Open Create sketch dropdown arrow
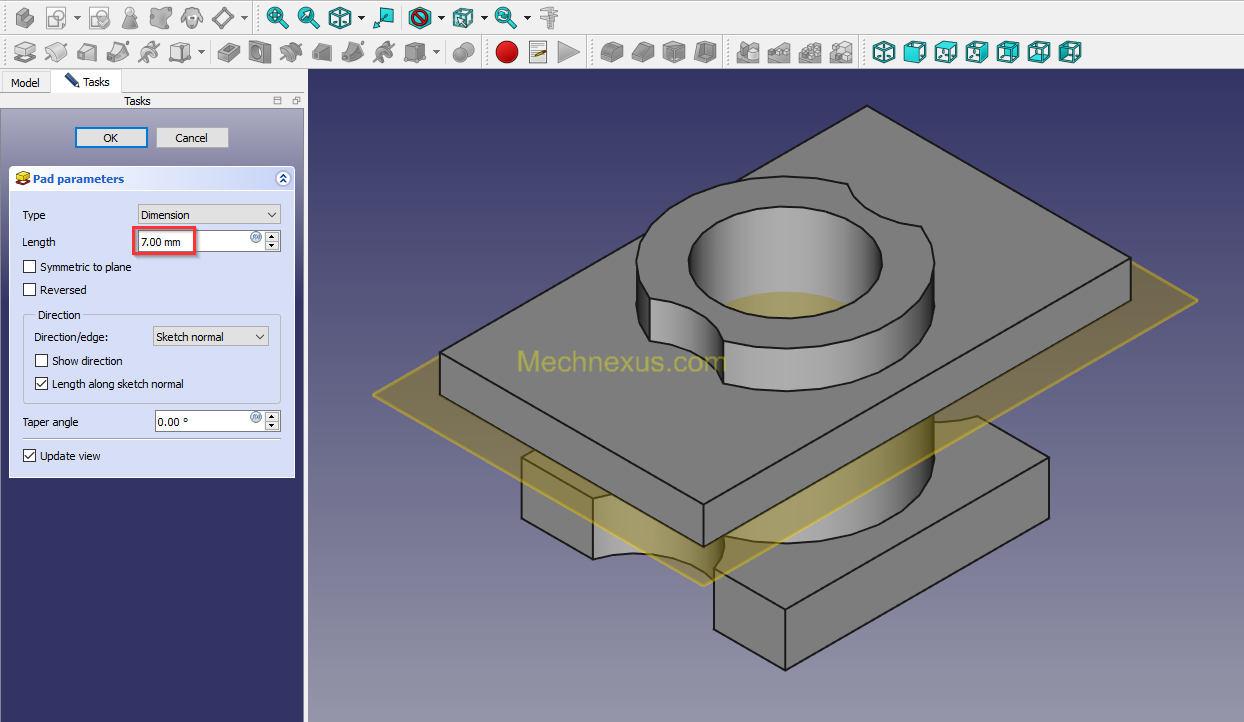 77,18
